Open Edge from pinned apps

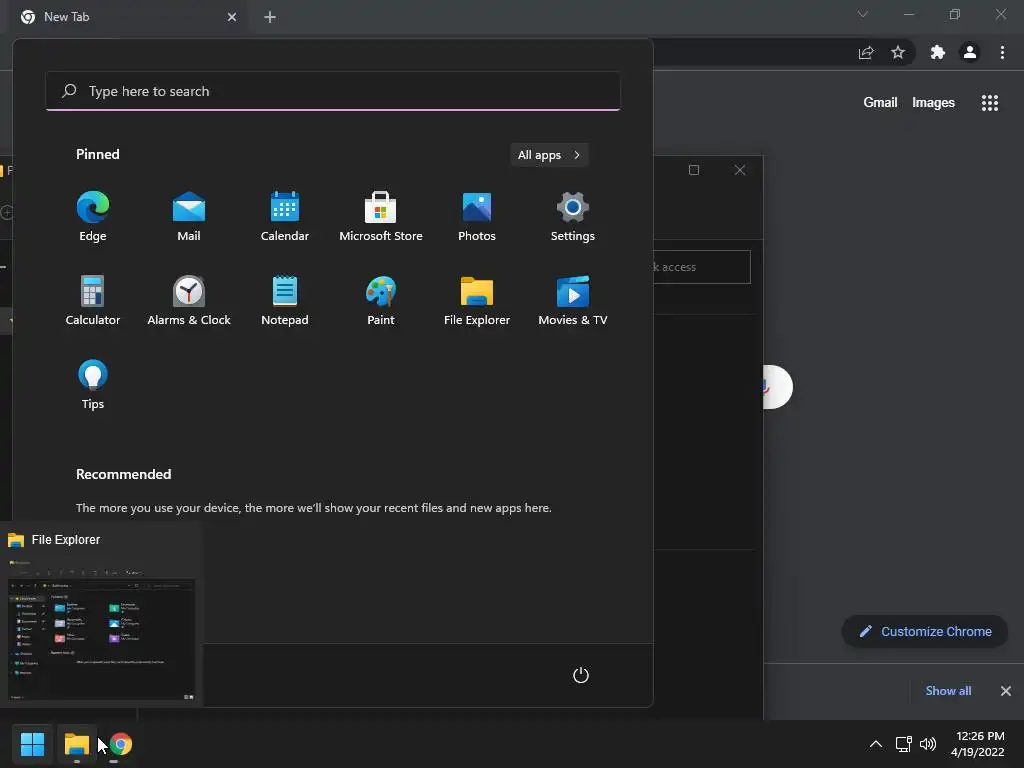[x=93, y=217]
